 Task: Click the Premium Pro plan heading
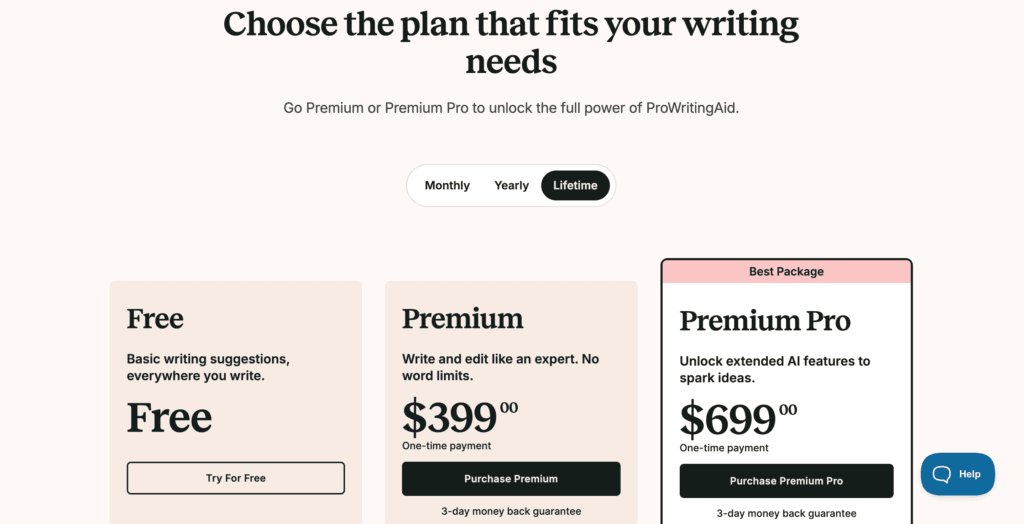point(765,321)
